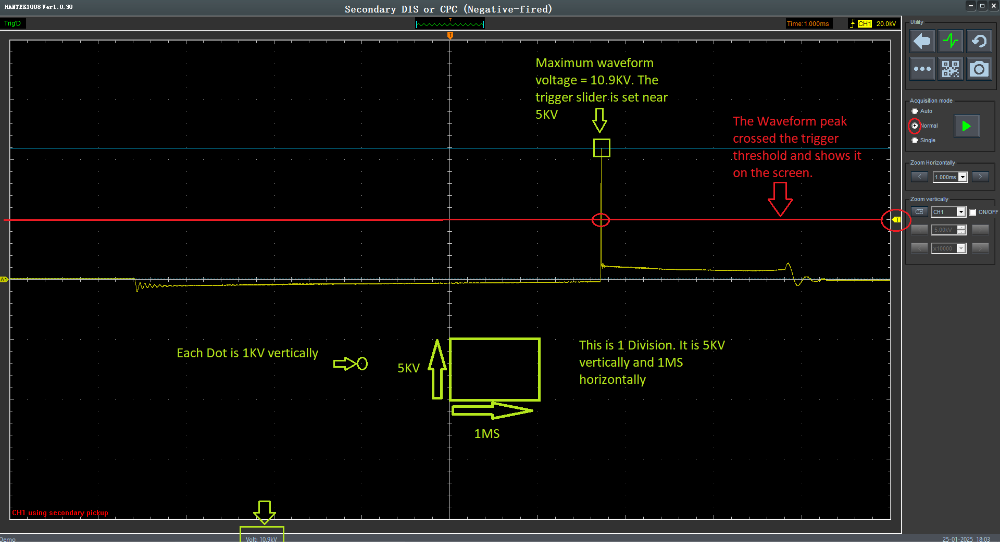Select Auto acquisition mode
Screen dimensions: 1000x542
[914, 111]
